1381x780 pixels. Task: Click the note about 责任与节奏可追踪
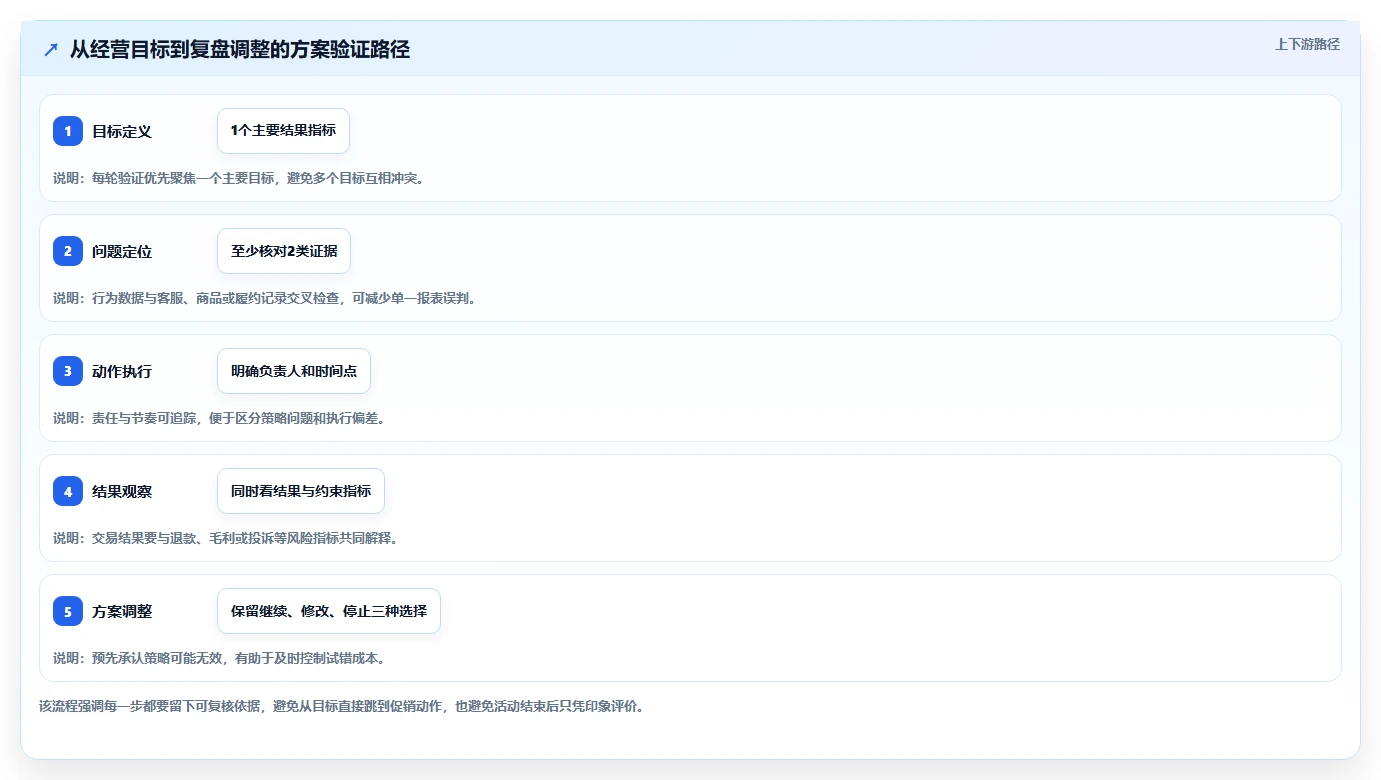coord(219,418)
